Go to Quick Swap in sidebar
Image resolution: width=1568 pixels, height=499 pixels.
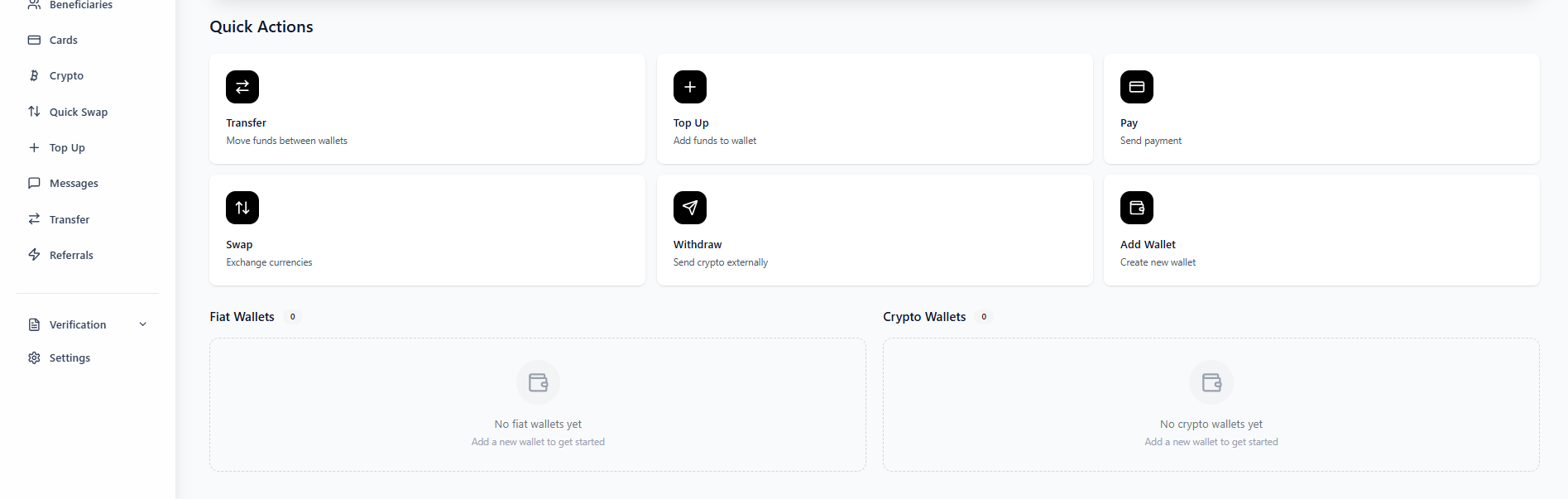(x=78, y=112)
